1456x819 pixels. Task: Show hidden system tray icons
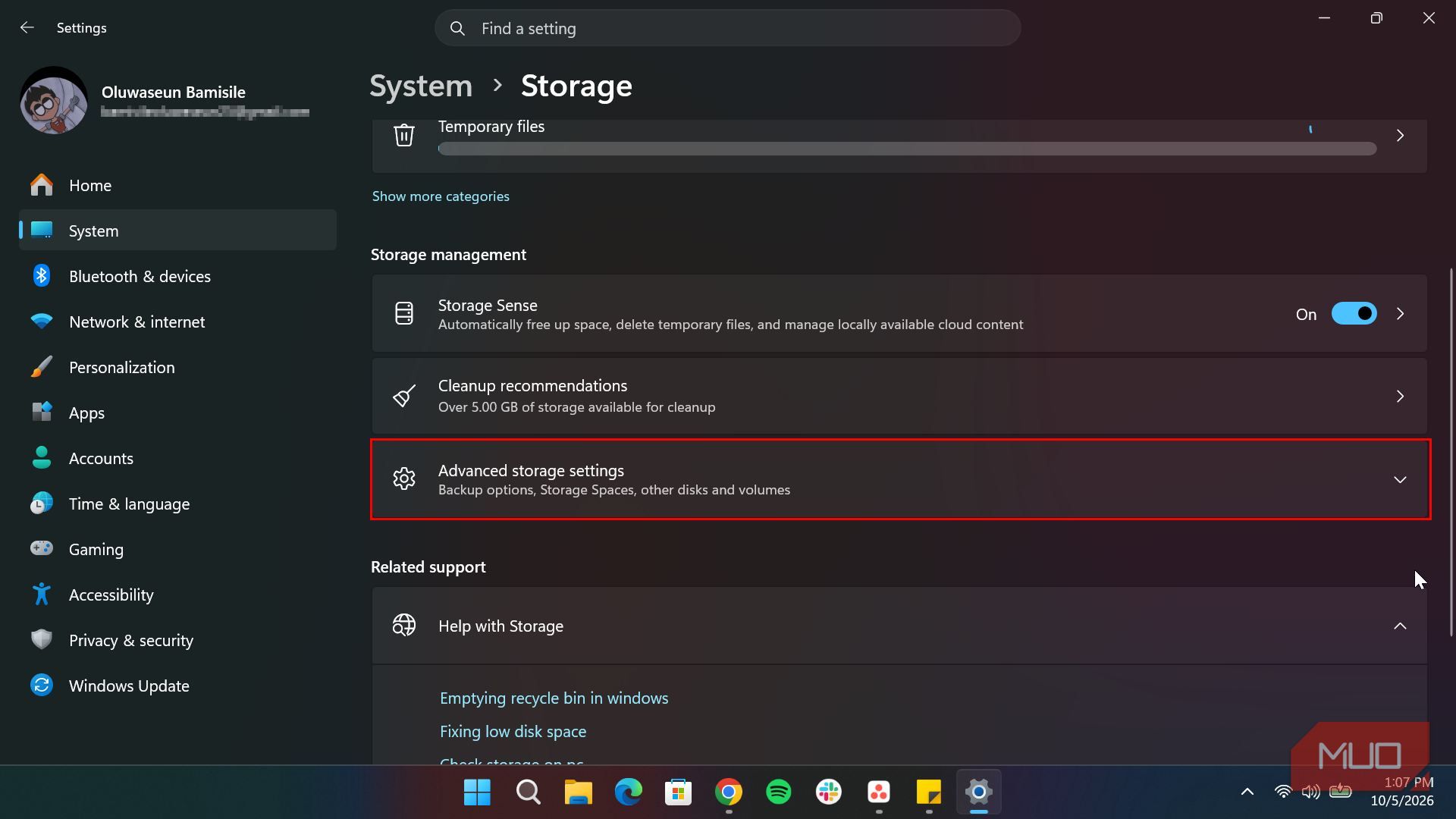tap(1247, 792)
